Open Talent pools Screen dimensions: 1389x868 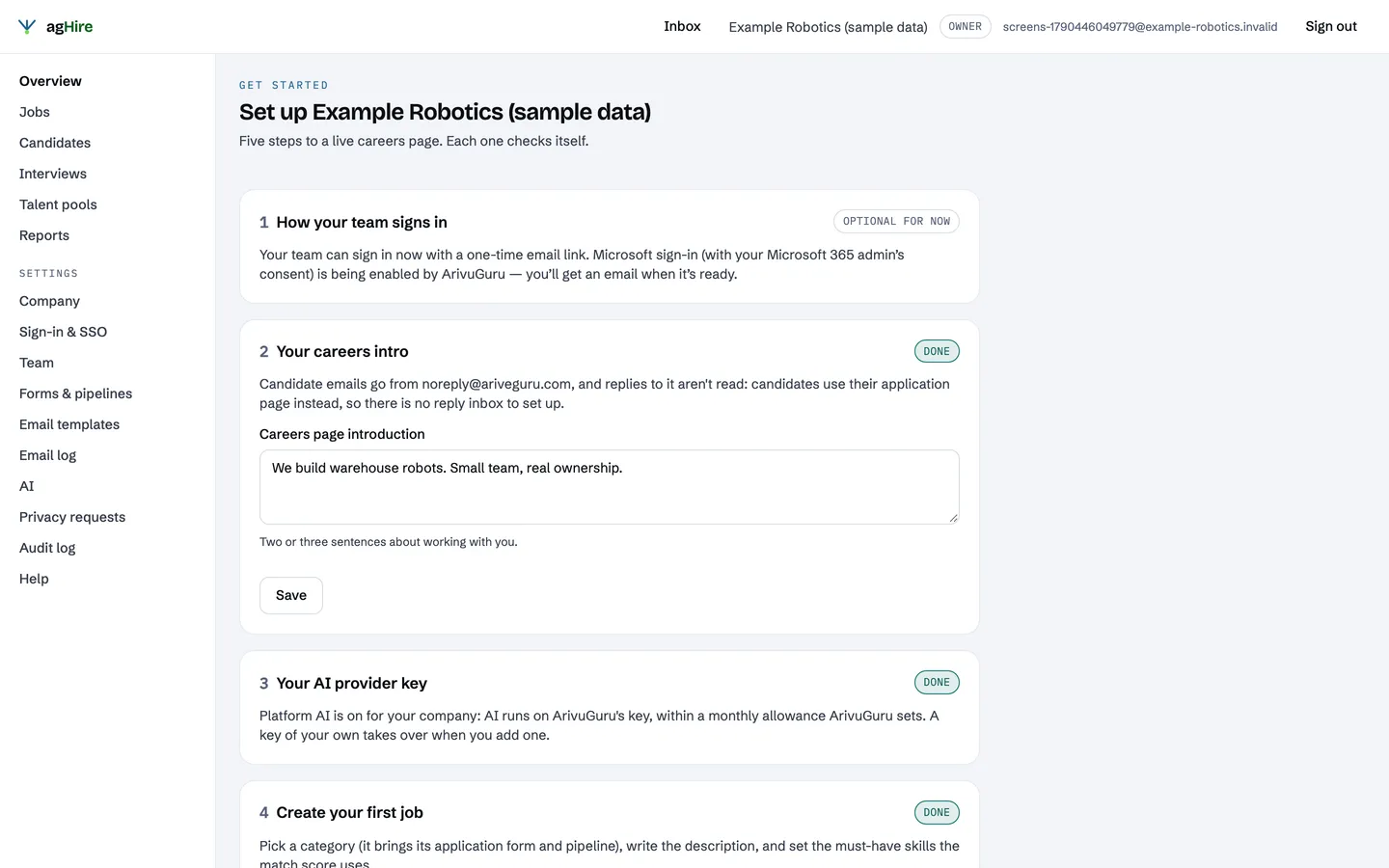(x=58, y=204)
